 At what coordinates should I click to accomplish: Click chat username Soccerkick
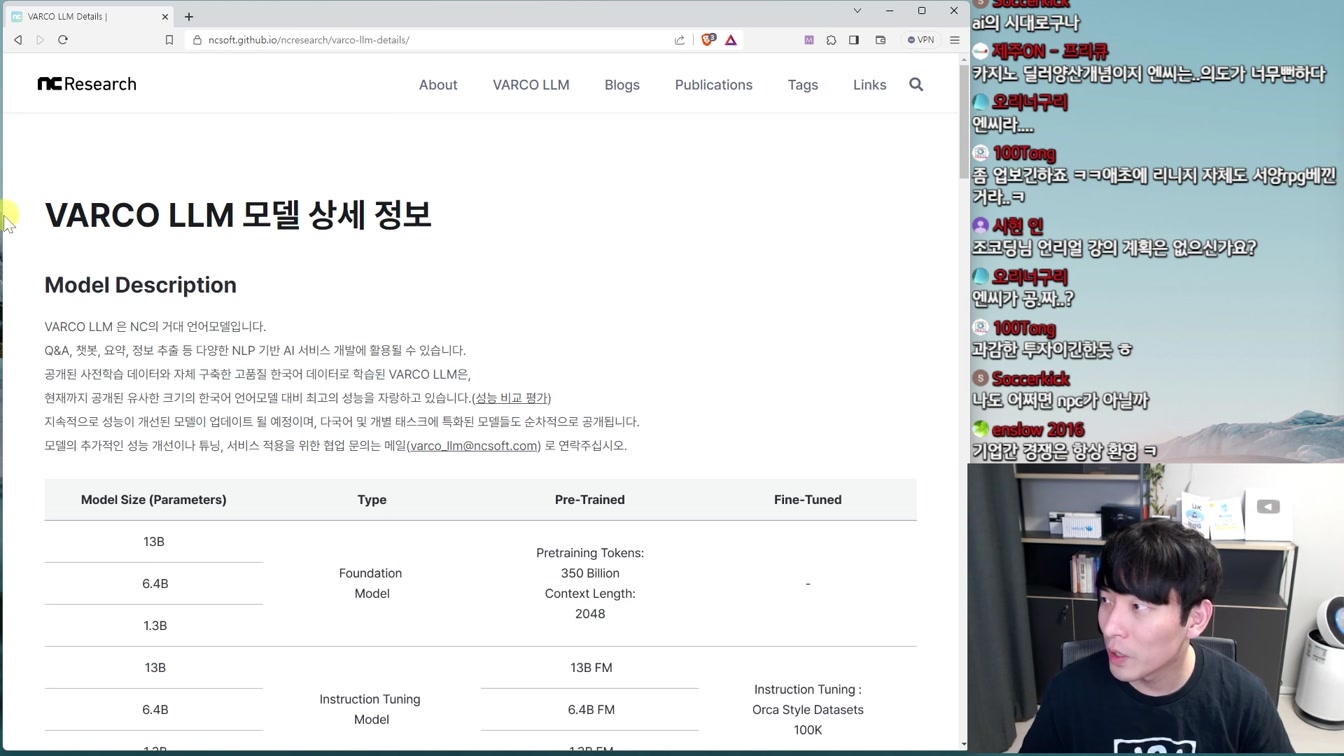pos(1031,379)
